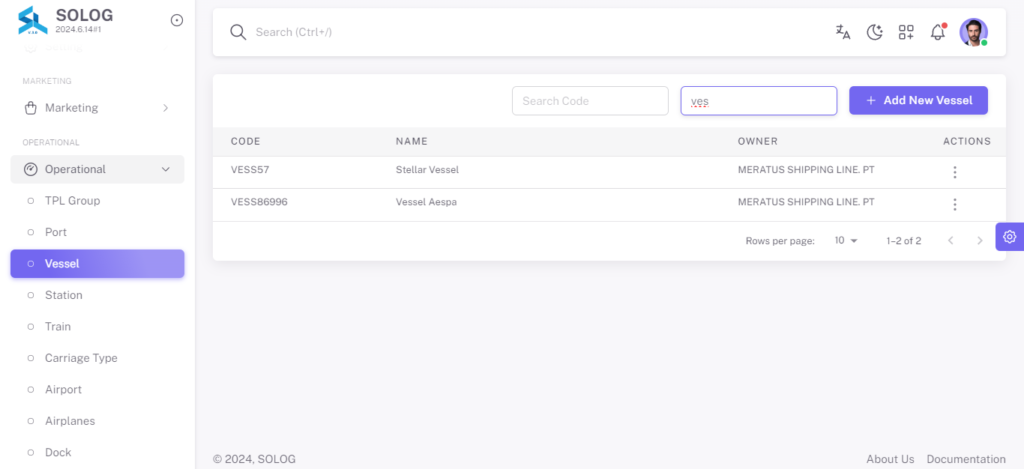Click the Add New Vessel button
The width and height of the screenshot is (1024, 469).
click(x=918, y=101)
